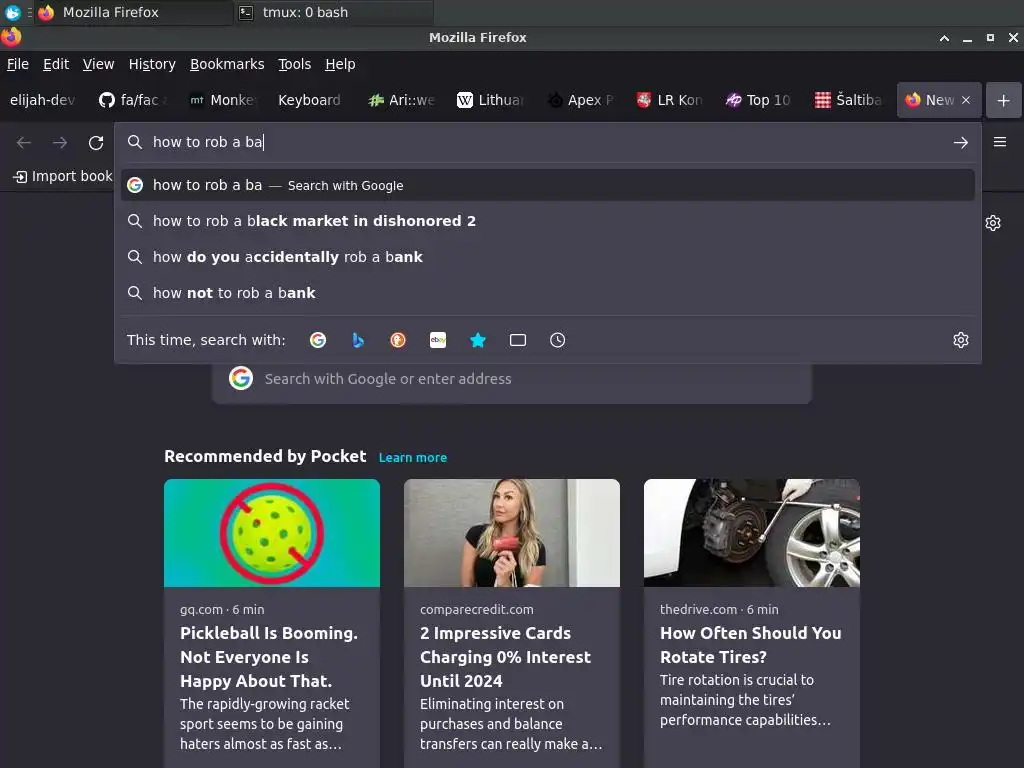The width and height of the screenshot is (1024, 768).
Task: Open 'How Often Should You Rotate Tires?' headline
Action: (x=750, y=645)
